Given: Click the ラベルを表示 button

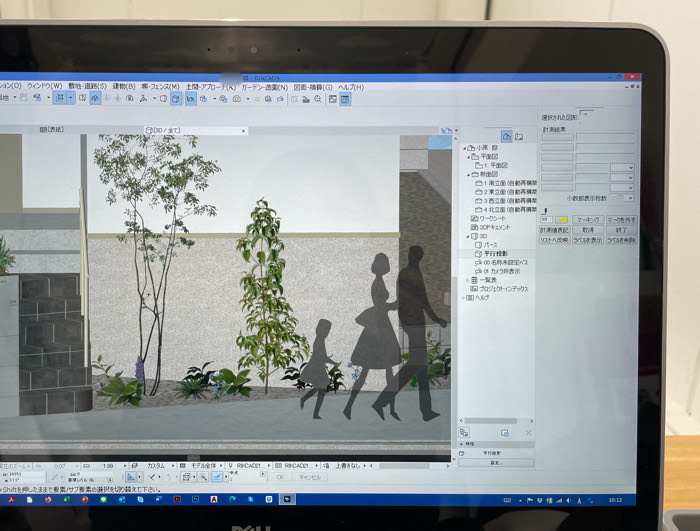Looking at the screenshot, I should tap(588, 240).
